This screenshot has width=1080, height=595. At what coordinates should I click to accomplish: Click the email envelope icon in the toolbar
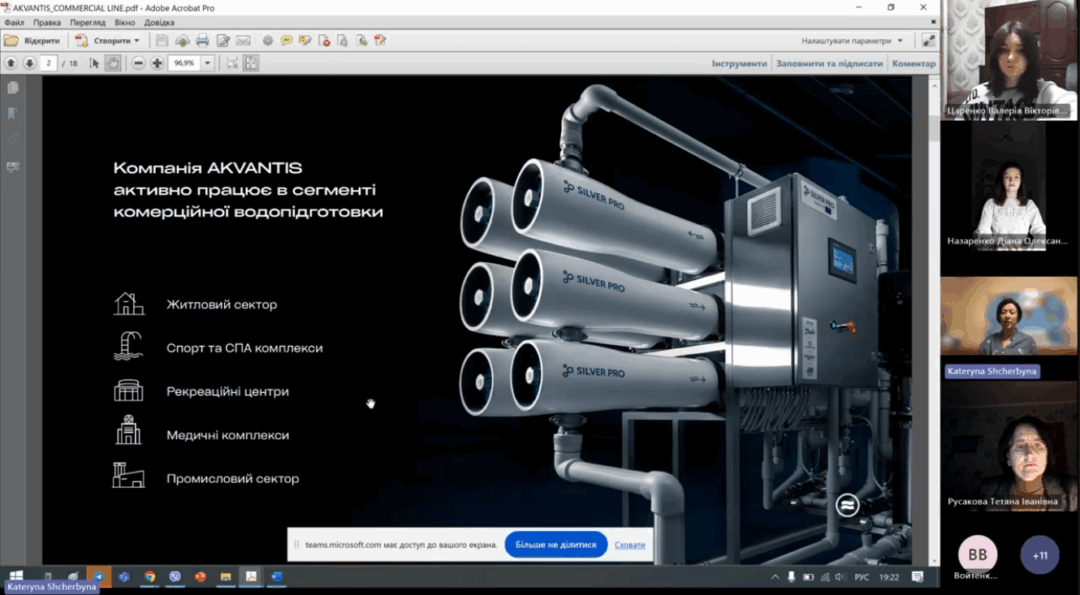(x=243, y=41)
